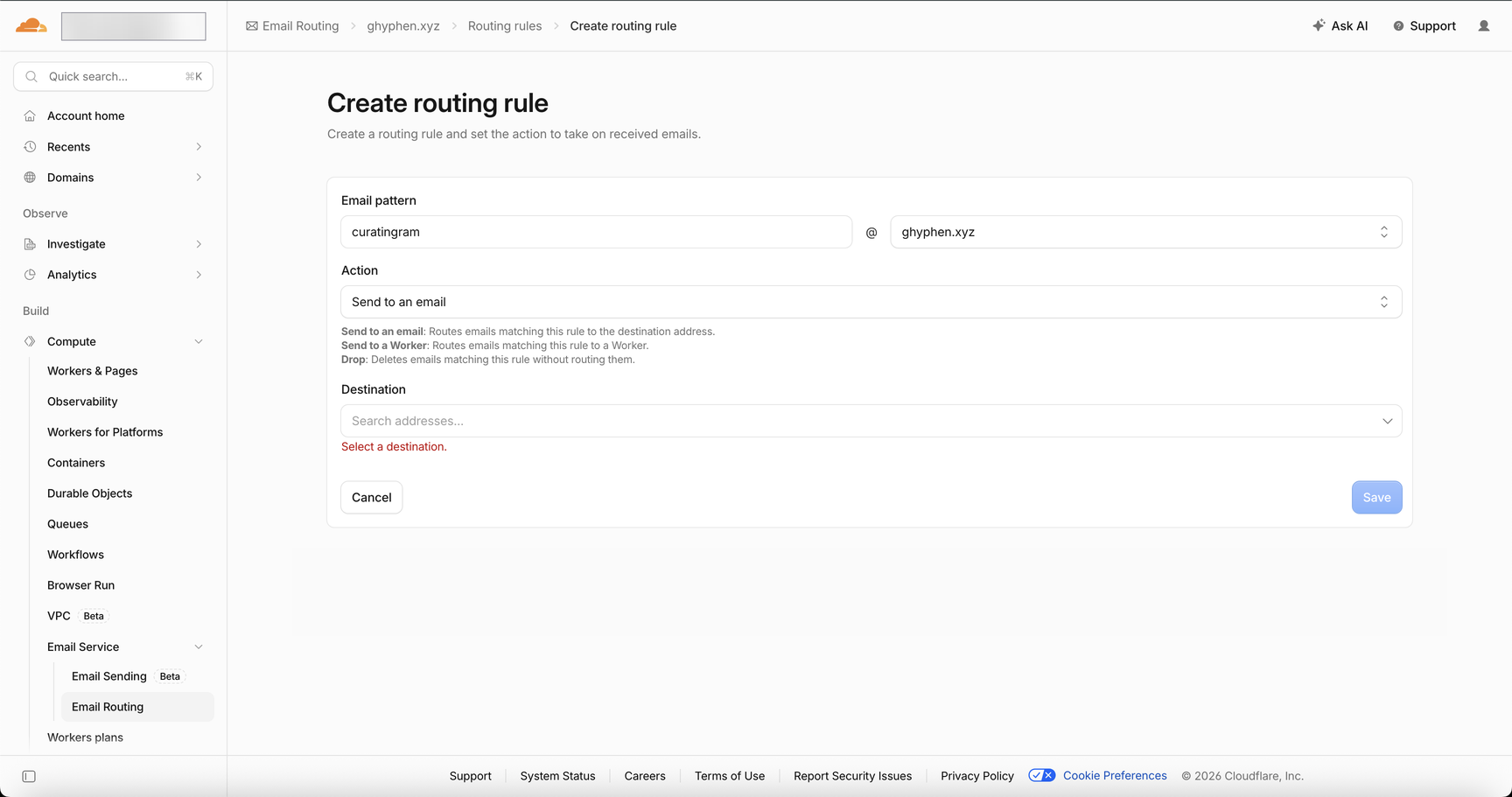The width and height of the screenshot is (1512, 797).
Task: Open Browser Run in sidebar
Action: (80, 585)
